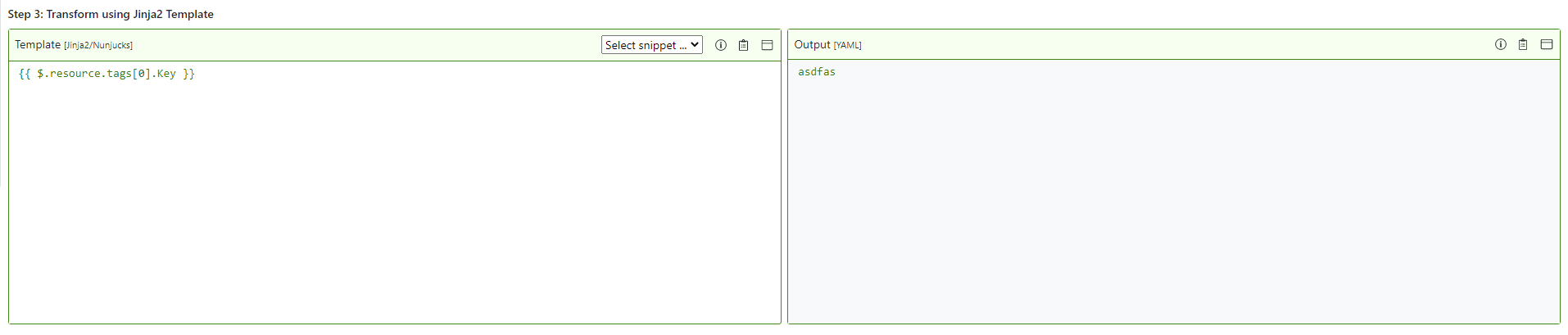Screen dimensions: 1568x335
Task: Click the "Output" panel title label
Action: [x=812, y=44]
